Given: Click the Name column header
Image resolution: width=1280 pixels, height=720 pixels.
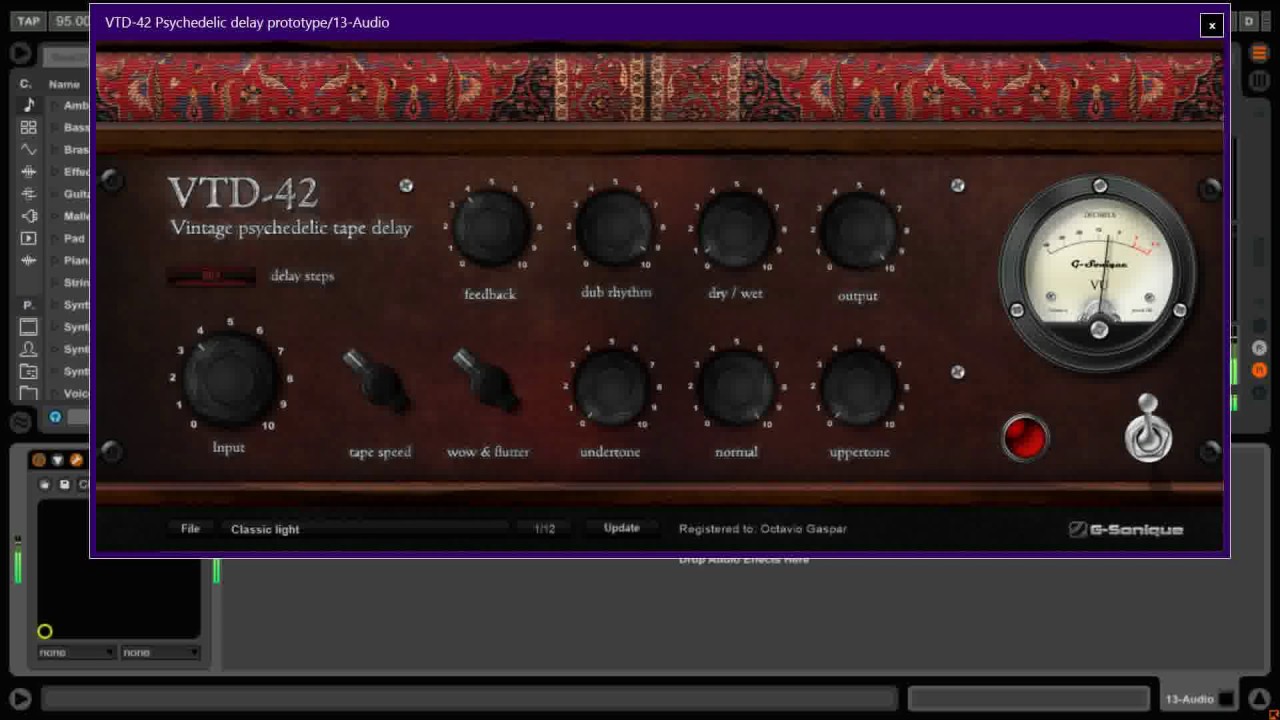Looking at the screenshot, I should [64, 84].
